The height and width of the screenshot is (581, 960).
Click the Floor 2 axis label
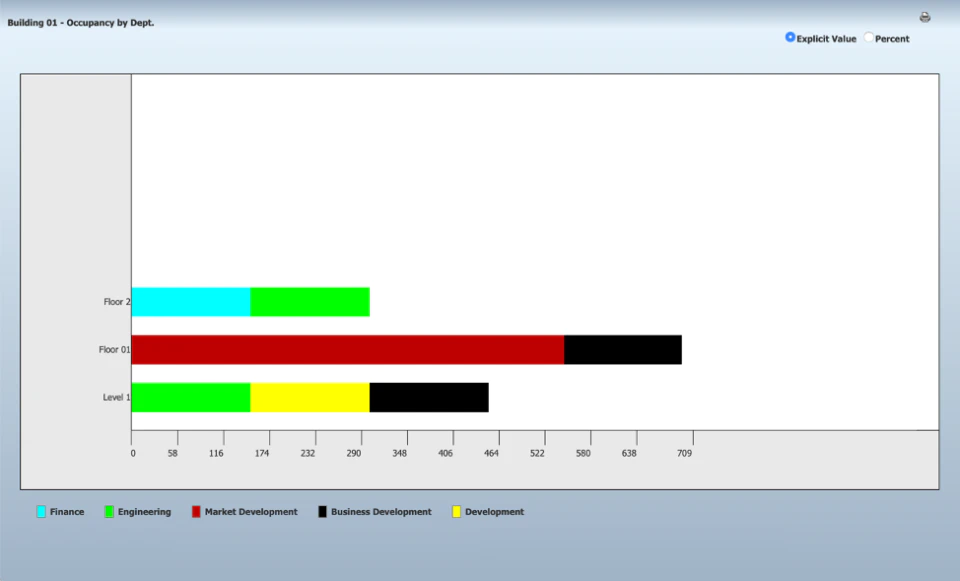point(117,302)
